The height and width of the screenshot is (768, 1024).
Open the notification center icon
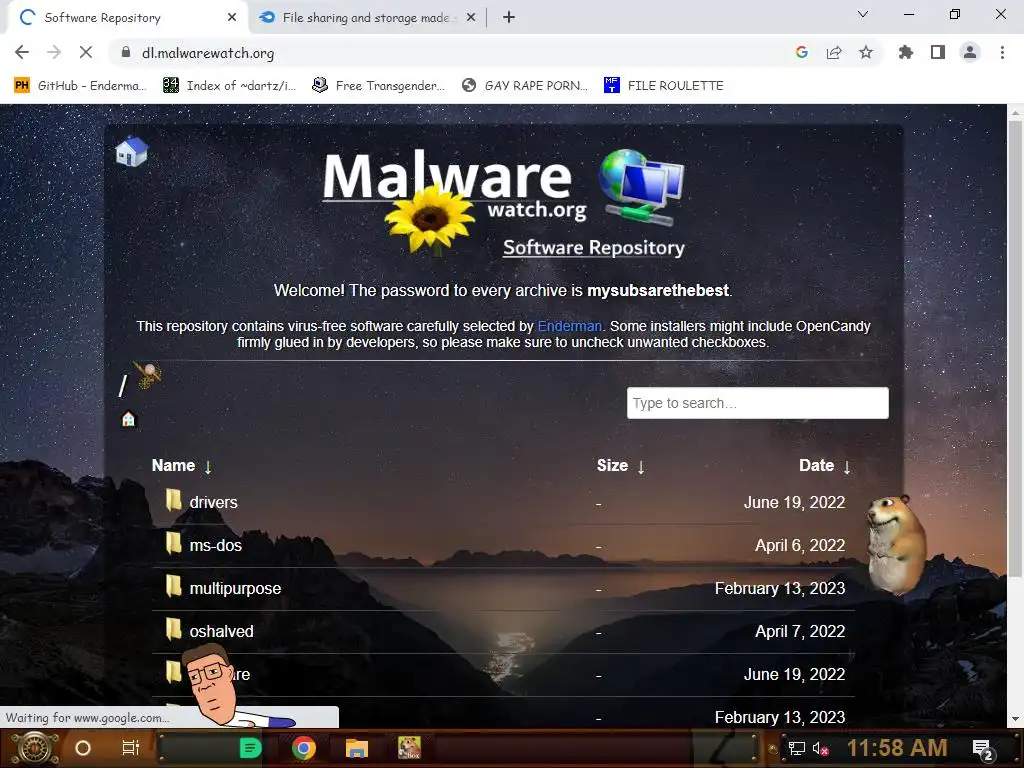coord(982,750)
